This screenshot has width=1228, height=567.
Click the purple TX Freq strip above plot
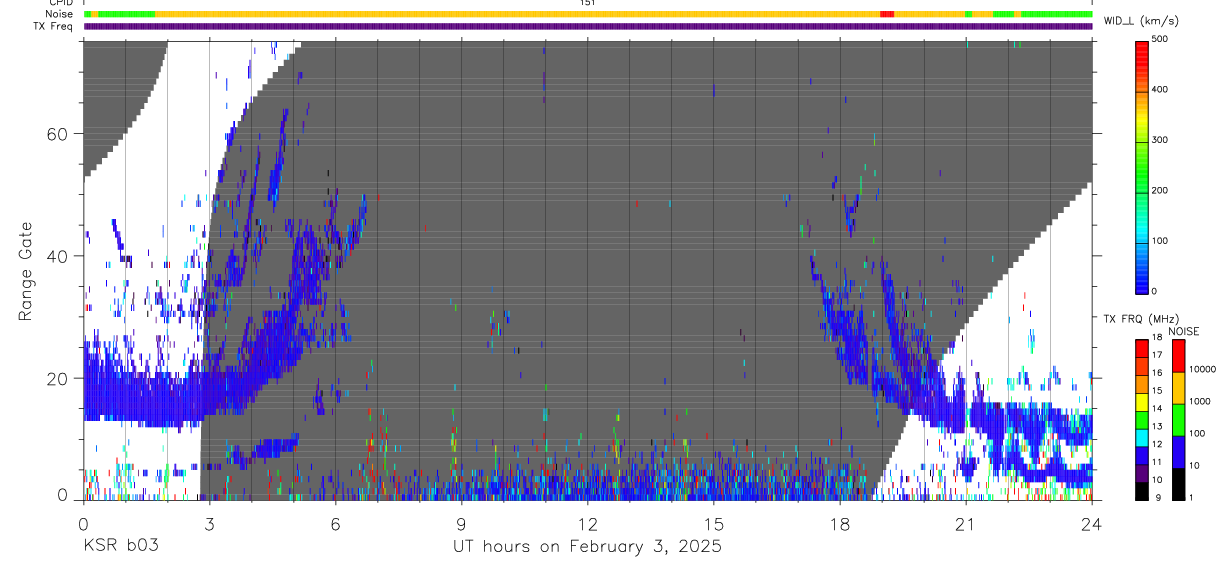pos(588,26)
